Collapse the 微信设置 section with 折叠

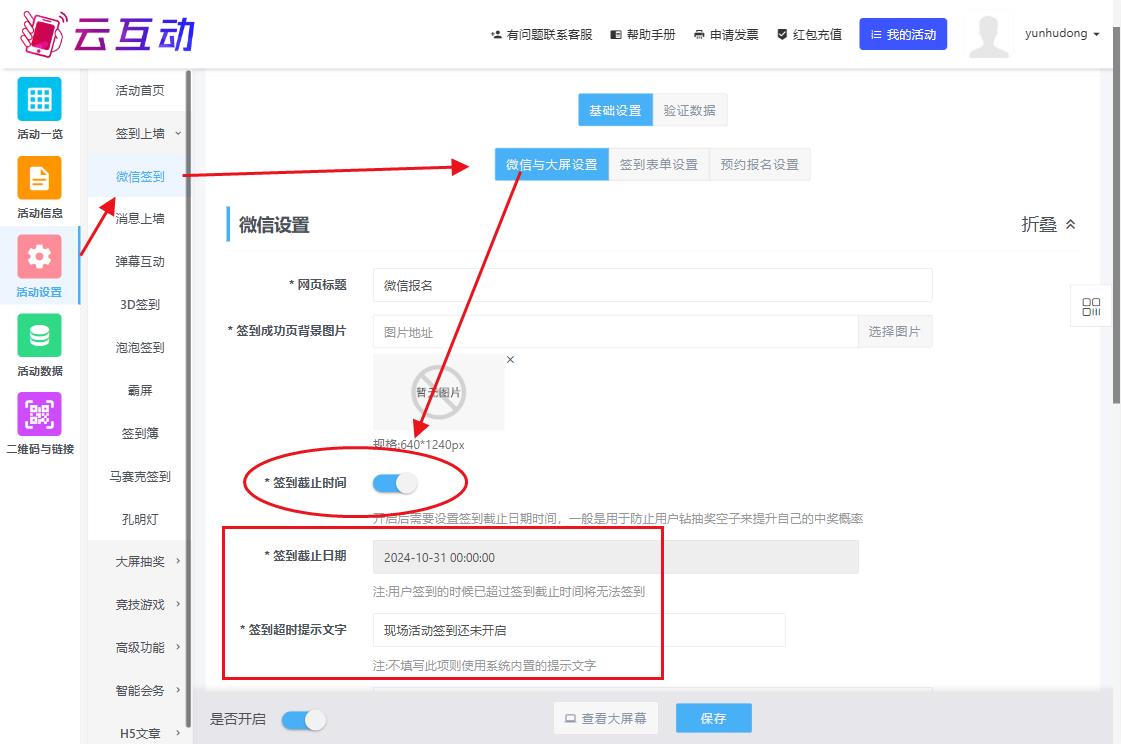1048,225
